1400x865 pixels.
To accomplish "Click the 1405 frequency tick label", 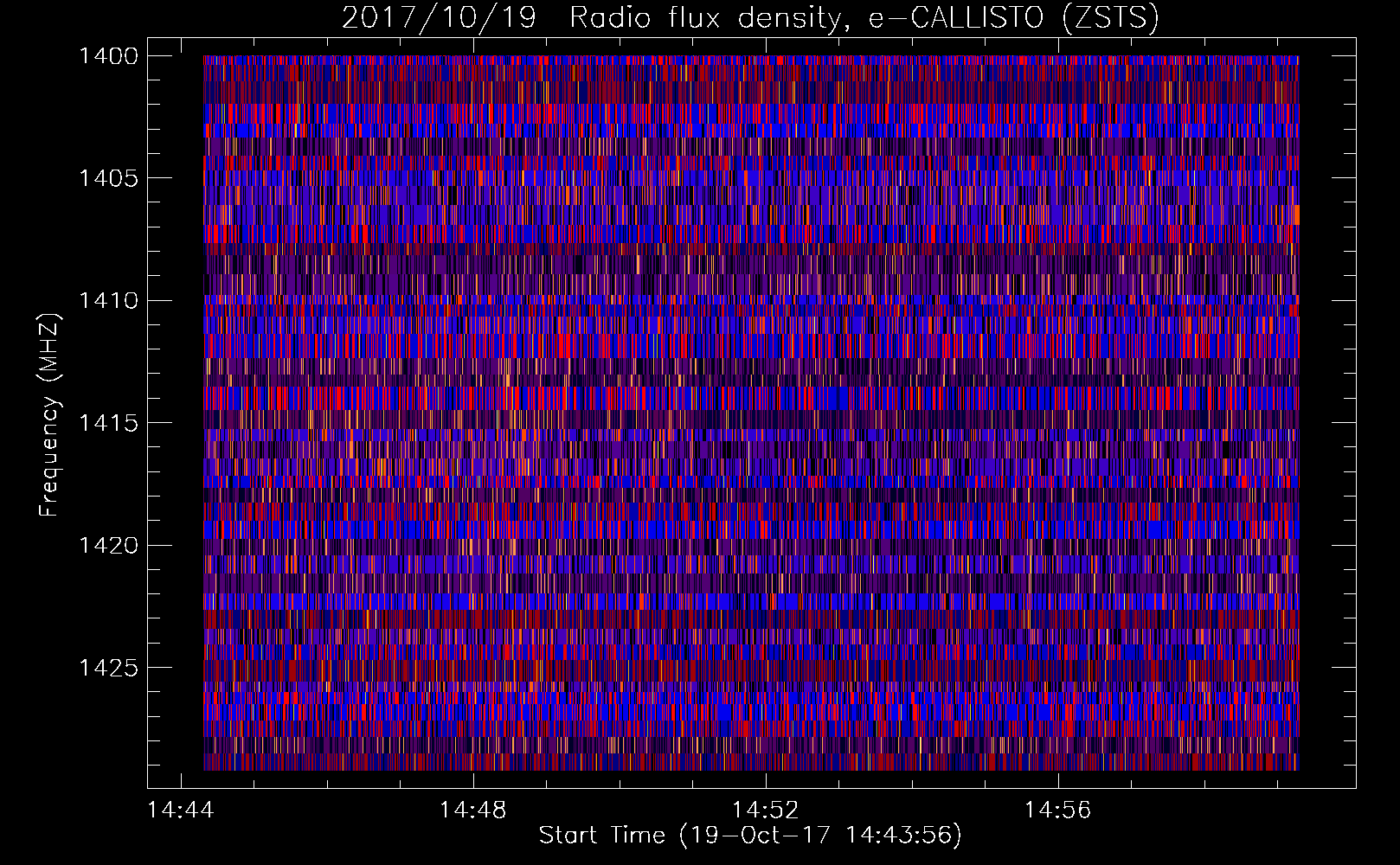I will (x=108, y=178).
